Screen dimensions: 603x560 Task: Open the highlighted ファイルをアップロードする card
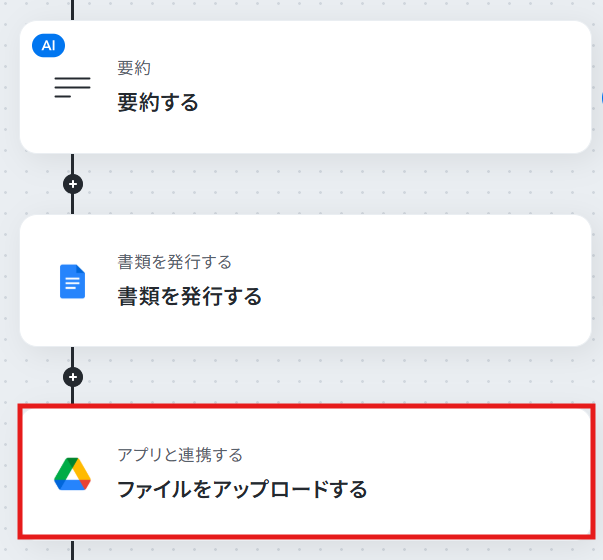[x=306, y=472]
